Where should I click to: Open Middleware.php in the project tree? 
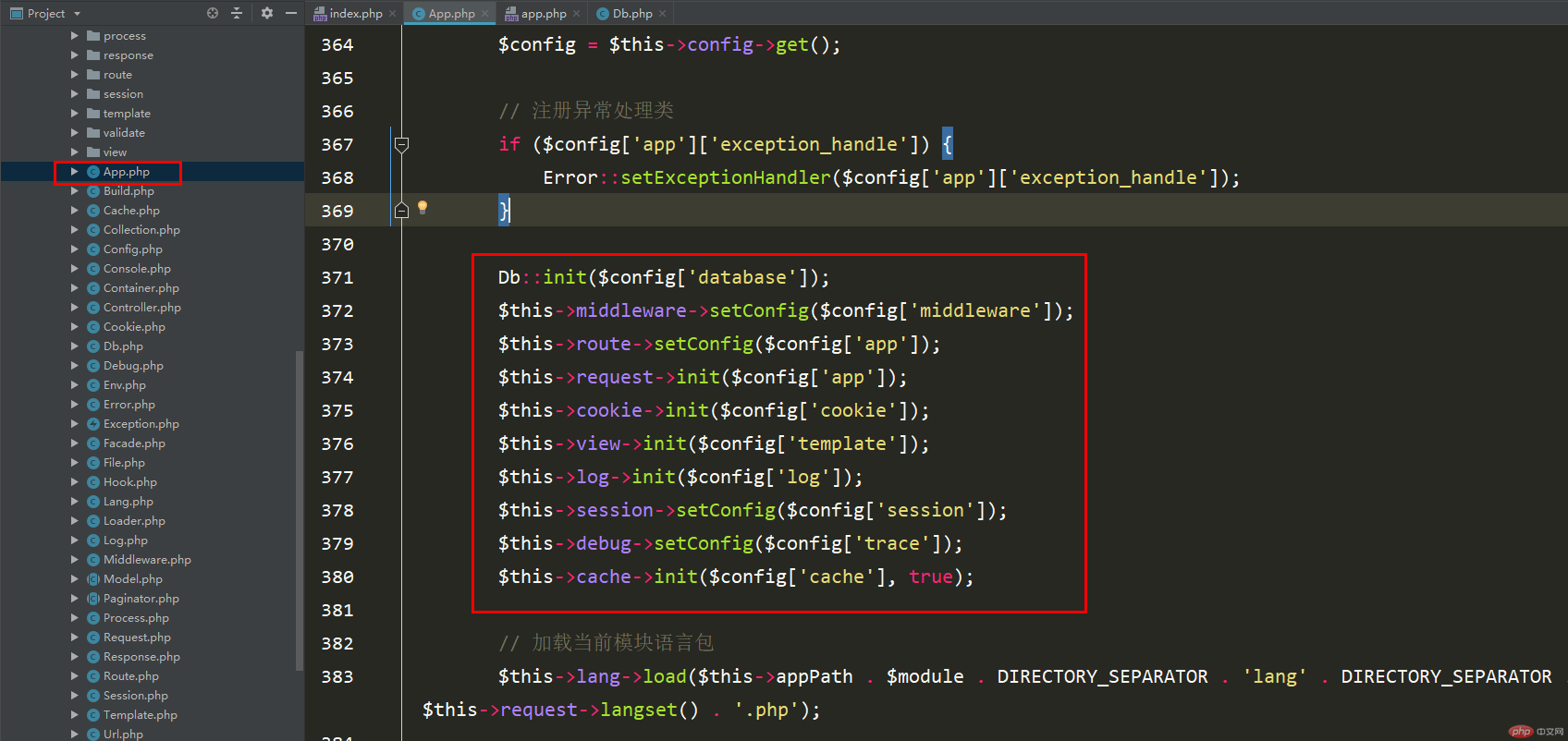click(147, 560)
